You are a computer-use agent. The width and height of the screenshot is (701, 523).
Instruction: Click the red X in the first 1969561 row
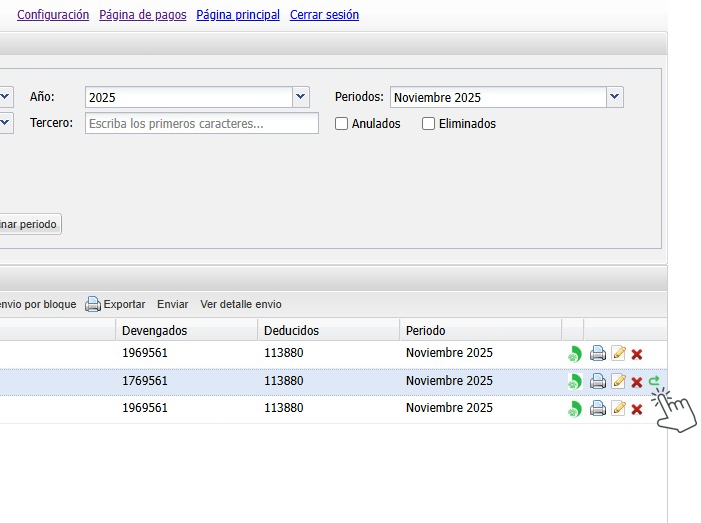pos(637,354)
